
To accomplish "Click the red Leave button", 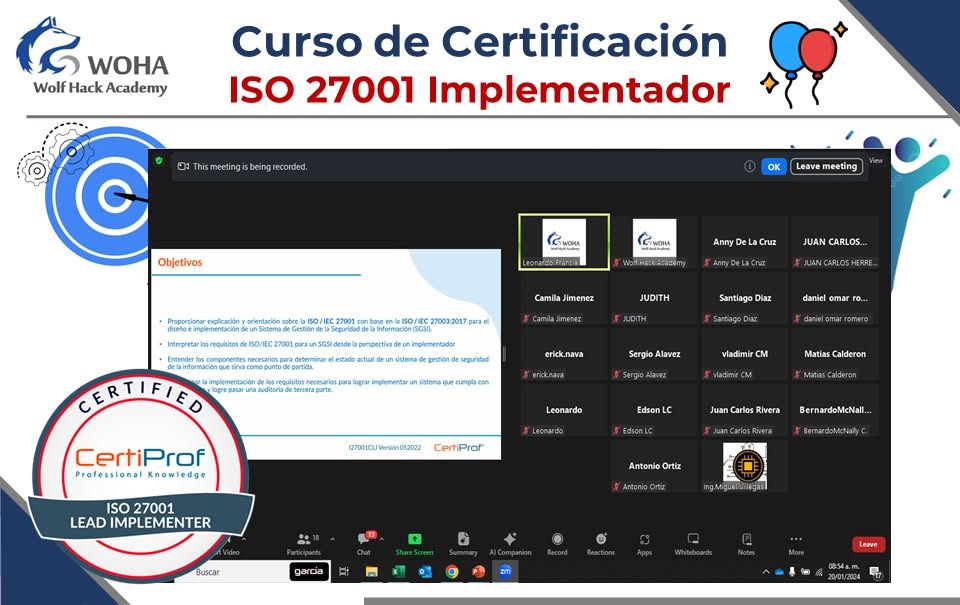I will (x=868, y=544).
